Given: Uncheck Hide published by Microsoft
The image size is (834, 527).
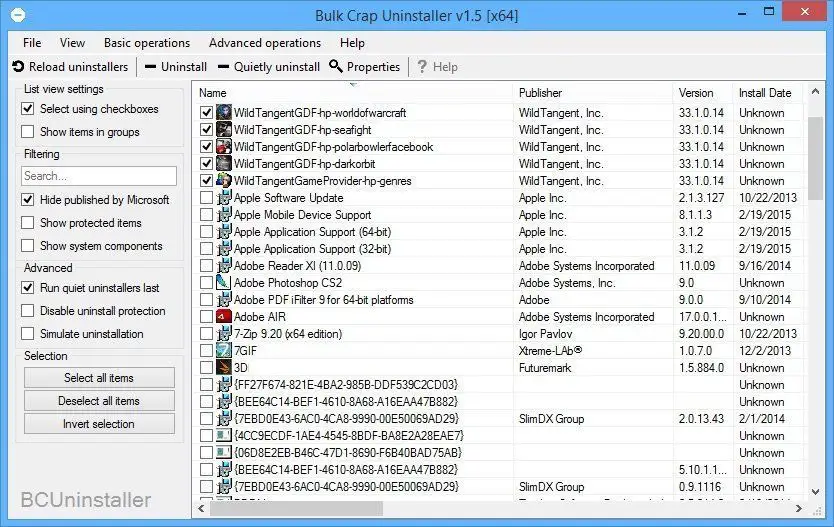Looking at the screenshot, I should [x=28, y=200].
